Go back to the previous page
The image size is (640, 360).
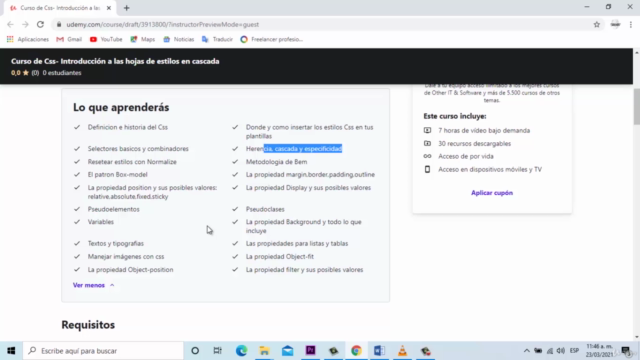[x=11, y=24]
